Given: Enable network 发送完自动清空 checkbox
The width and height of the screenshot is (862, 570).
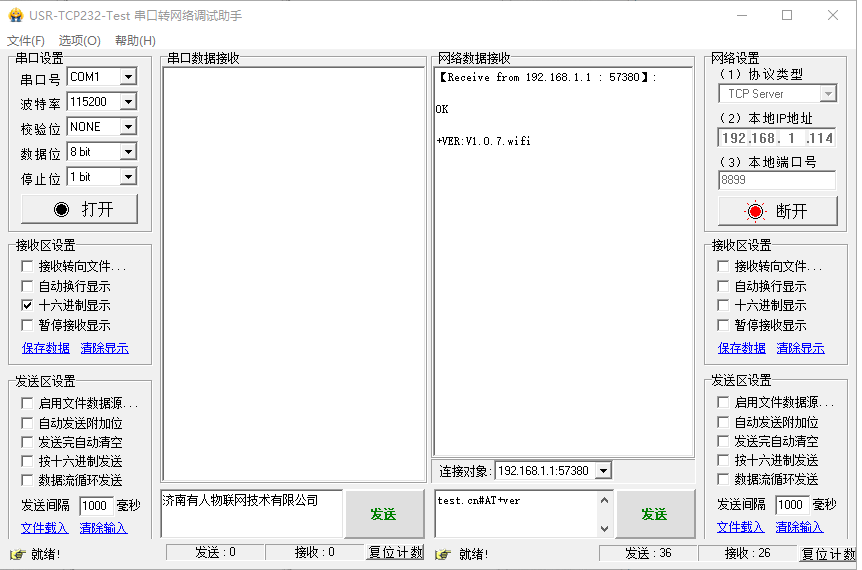Looking at the screenshot, I should (723, 441).
